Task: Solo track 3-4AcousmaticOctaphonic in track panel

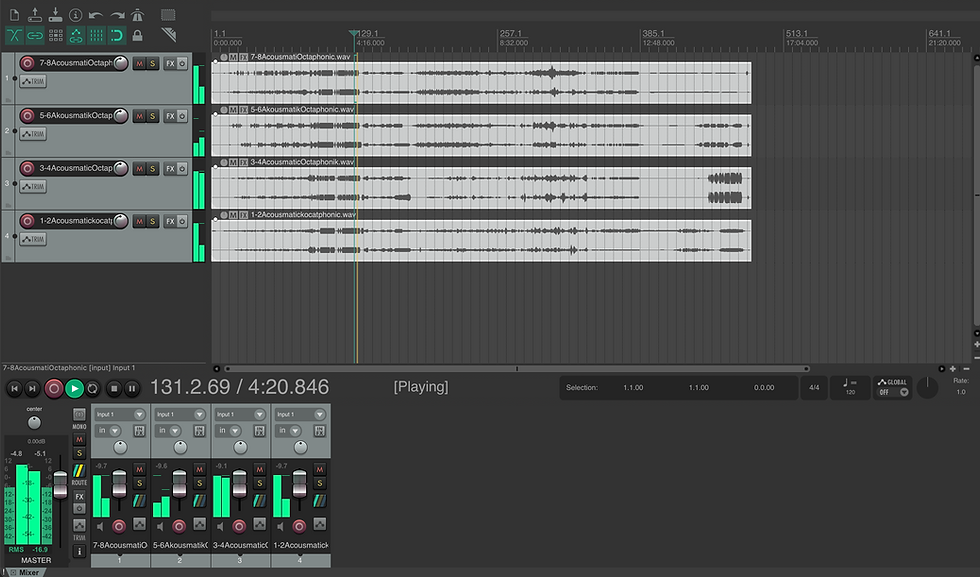Action: tap(152, 169)
